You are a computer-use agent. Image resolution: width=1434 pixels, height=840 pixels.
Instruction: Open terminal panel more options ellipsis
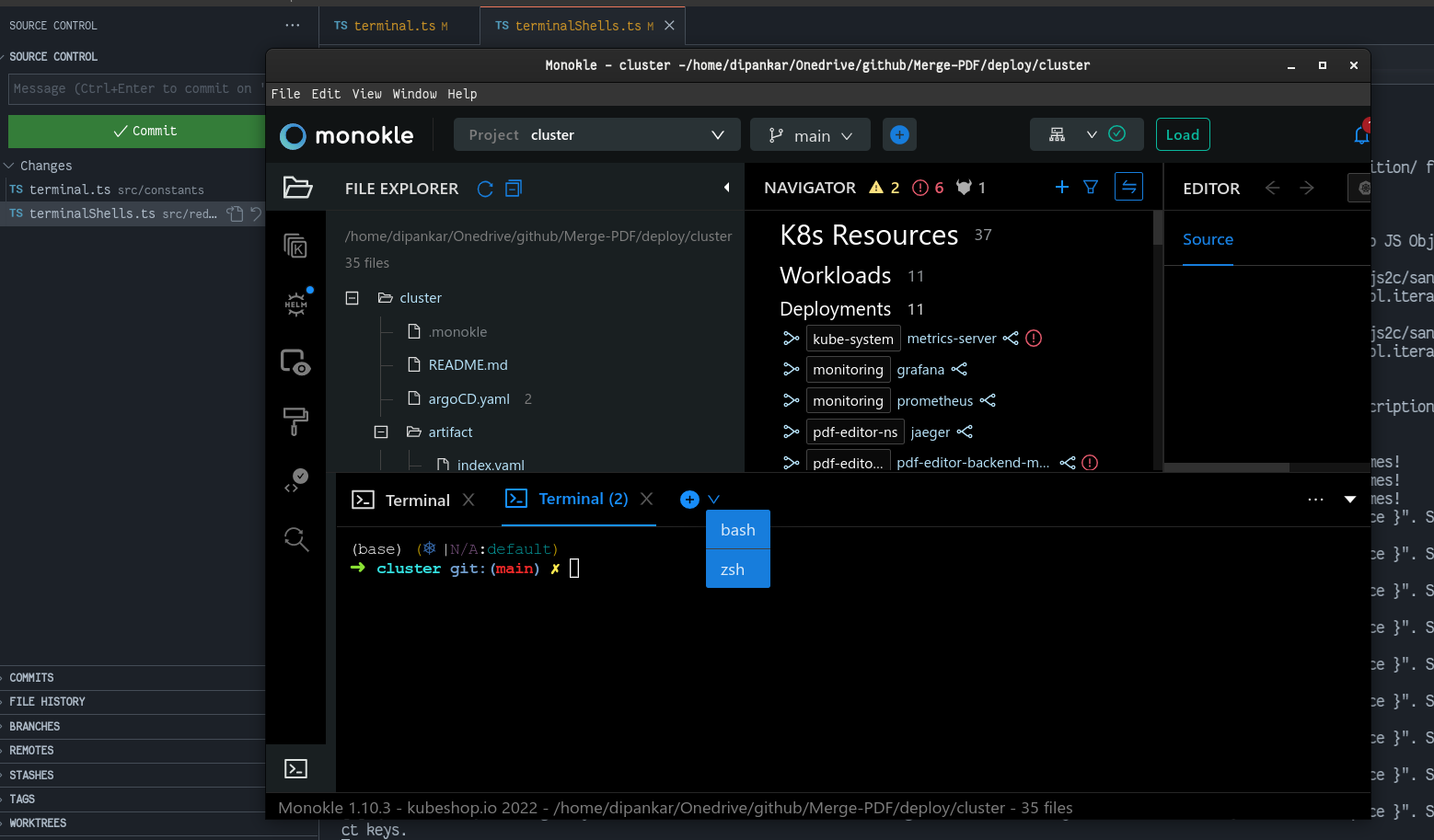pos(1315,500)
